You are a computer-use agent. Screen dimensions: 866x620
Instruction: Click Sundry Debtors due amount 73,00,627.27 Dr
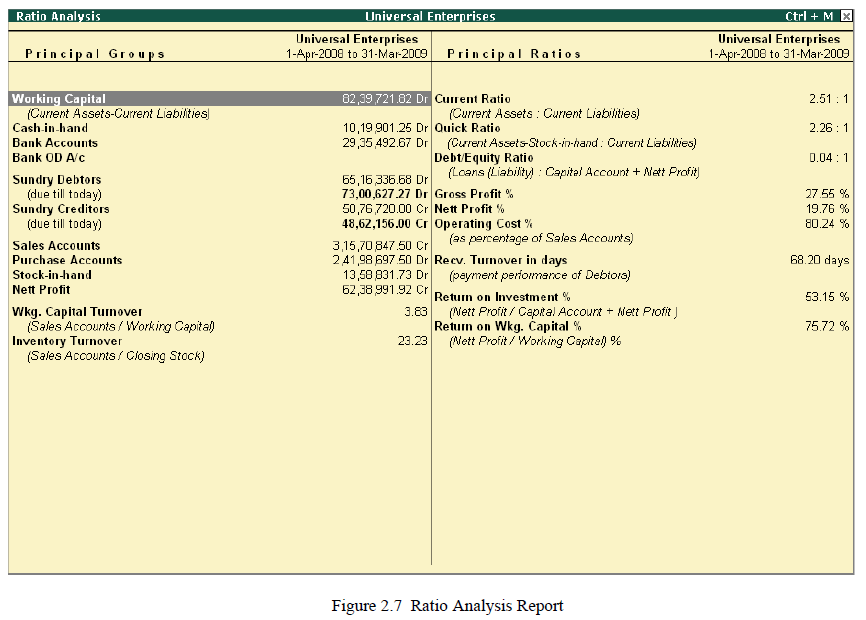click(385, 194)
